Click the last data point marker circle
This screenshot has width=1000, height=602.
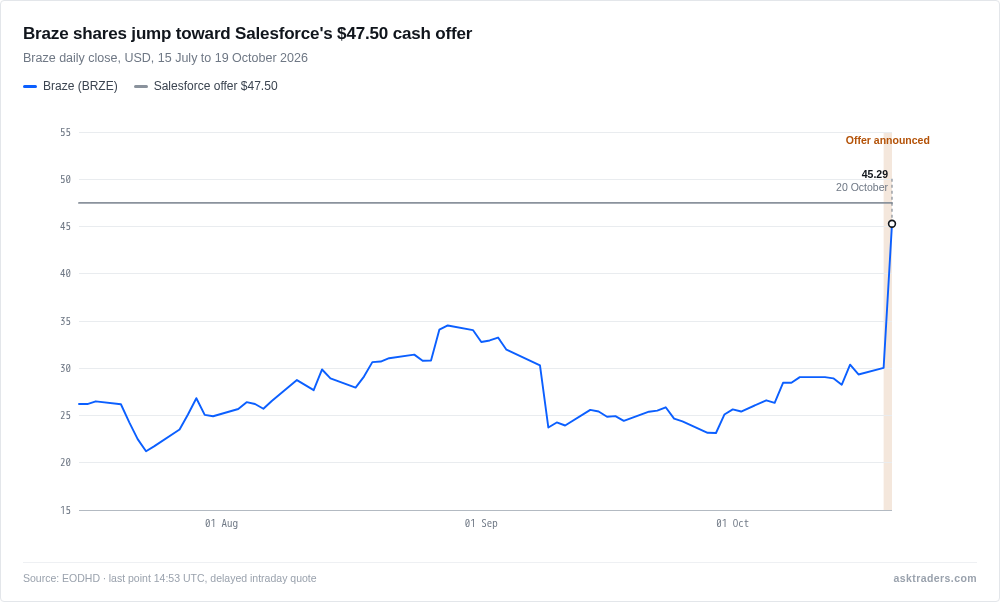[x=892, y=224]
